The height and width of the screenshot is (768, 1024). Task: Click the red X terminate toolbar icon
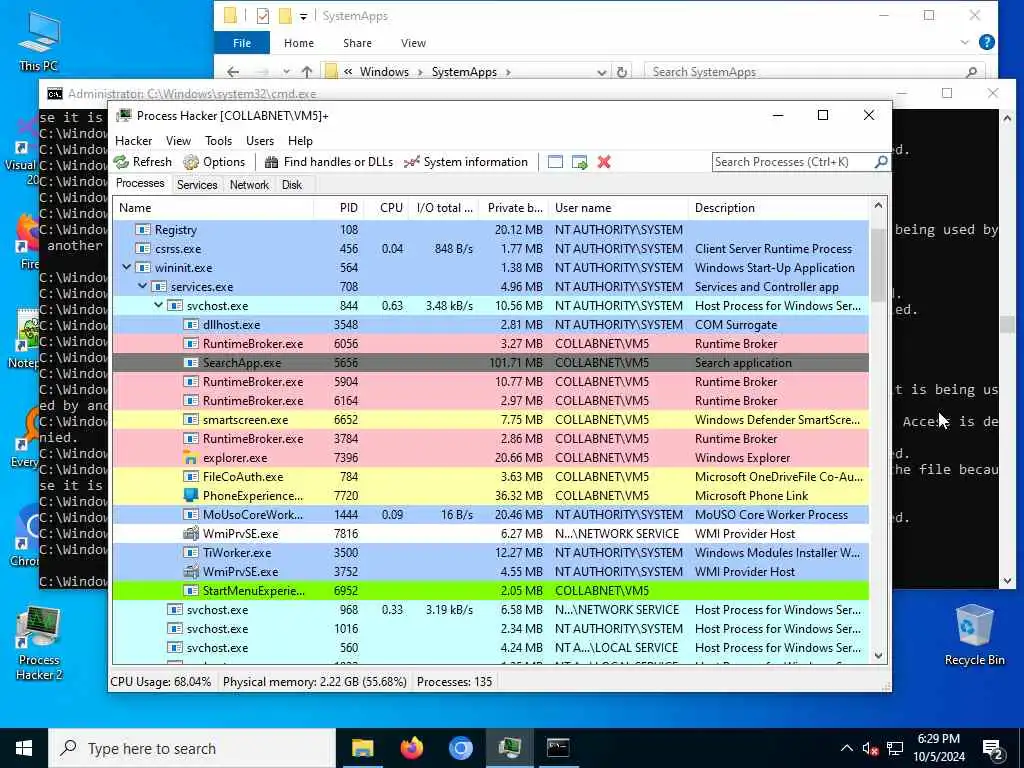pyautogui.click(x=604, y=162)
